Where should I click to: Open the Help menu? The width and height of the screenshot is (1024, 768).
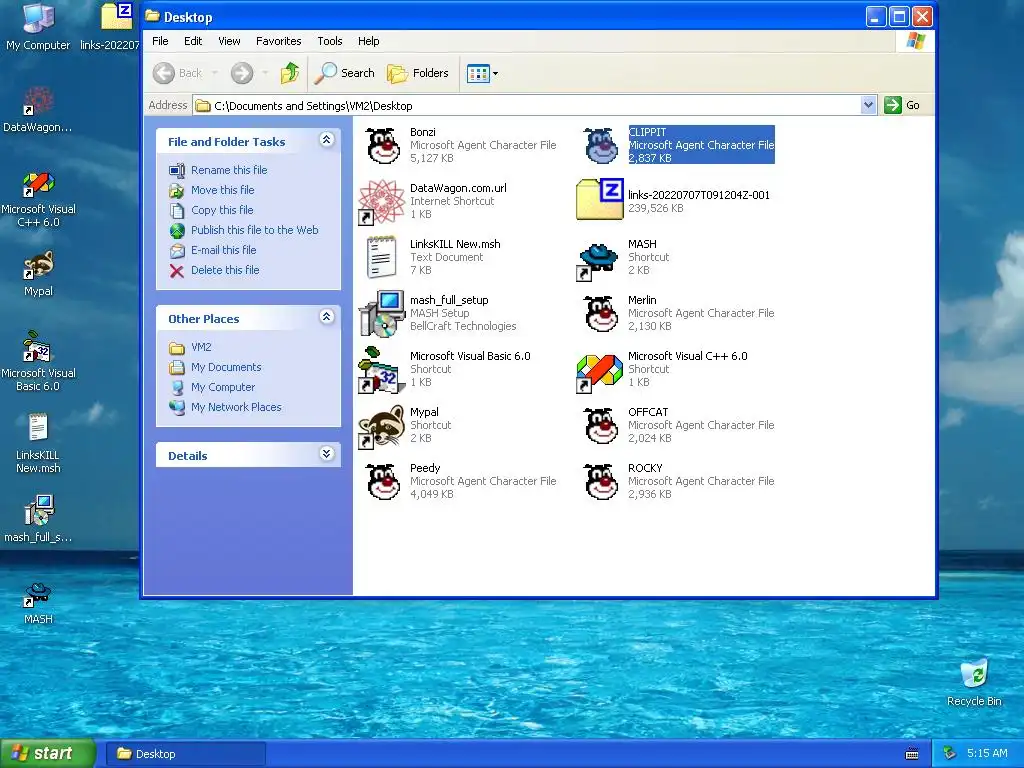(x=368, y=41)
